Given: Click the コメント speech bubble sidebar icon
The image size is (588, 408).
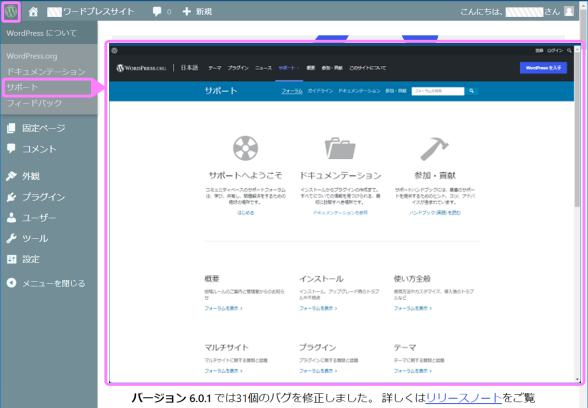Looking at the screenshot, I should [11, 148].
